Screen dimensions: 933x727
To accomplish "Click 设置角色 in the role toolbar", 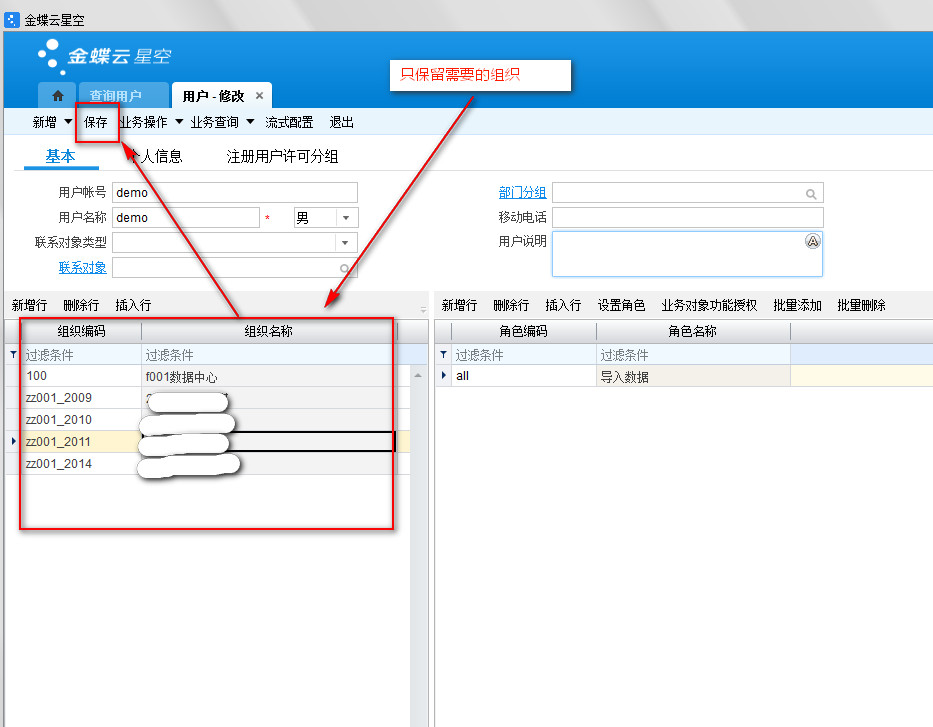I will pos(620,305).
